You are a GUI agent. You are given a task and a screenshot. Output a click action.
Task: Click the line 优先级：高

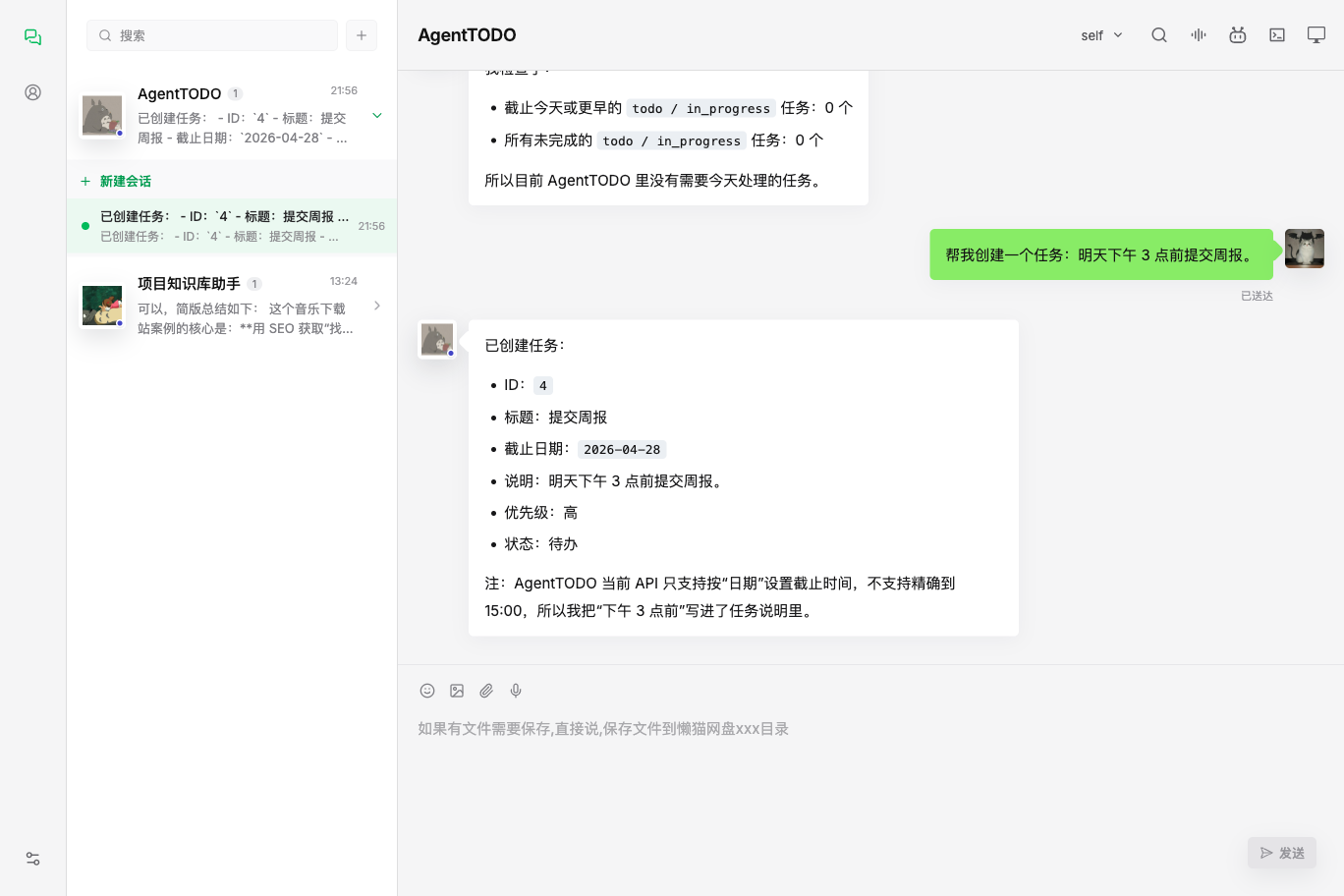(541, 512)
